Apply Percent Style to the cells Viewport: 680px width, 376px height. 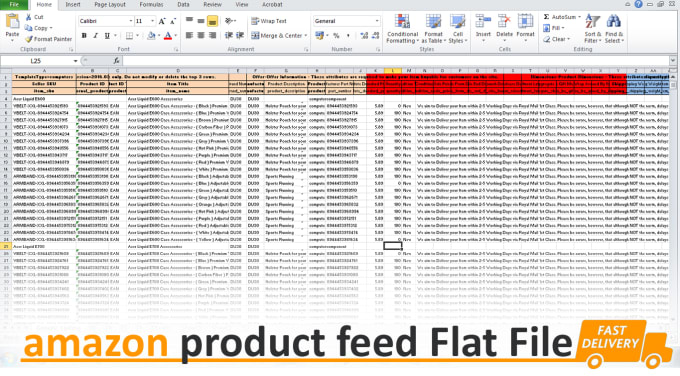point(336,36)
